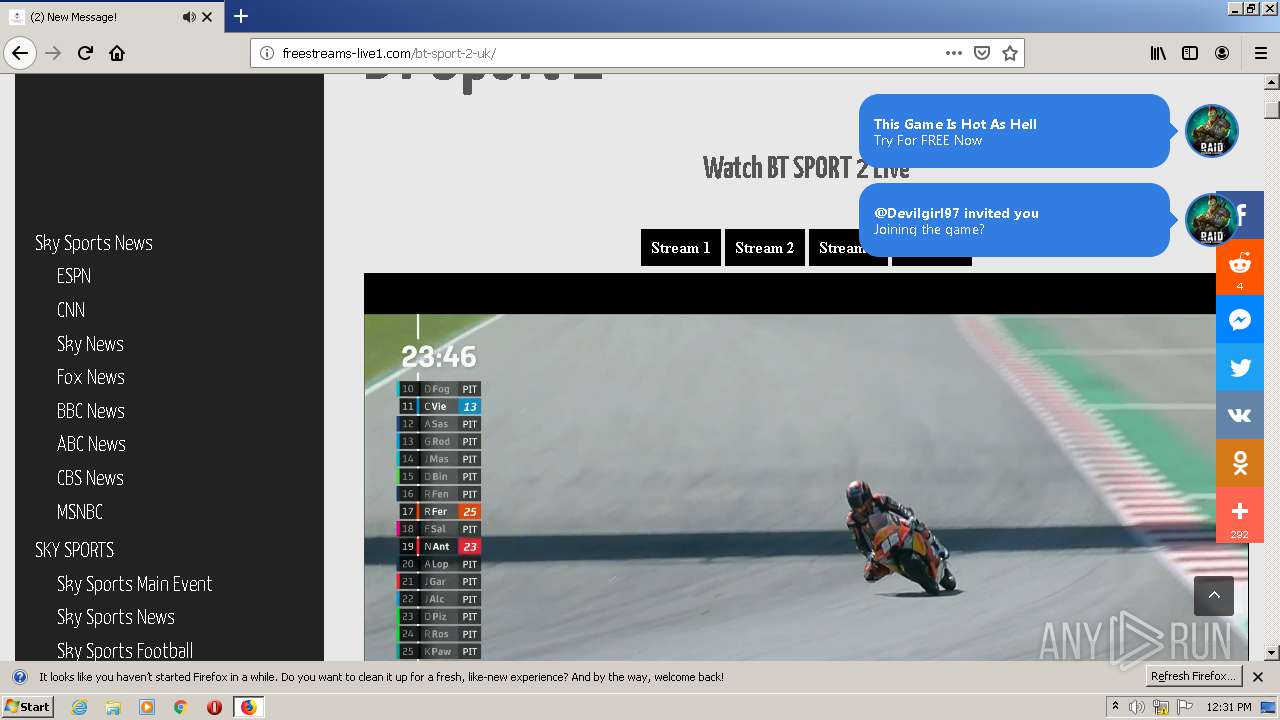Click page scrollbar down arrow
This screenshot has height=720, width=1280.
[x=1272, y=653]
